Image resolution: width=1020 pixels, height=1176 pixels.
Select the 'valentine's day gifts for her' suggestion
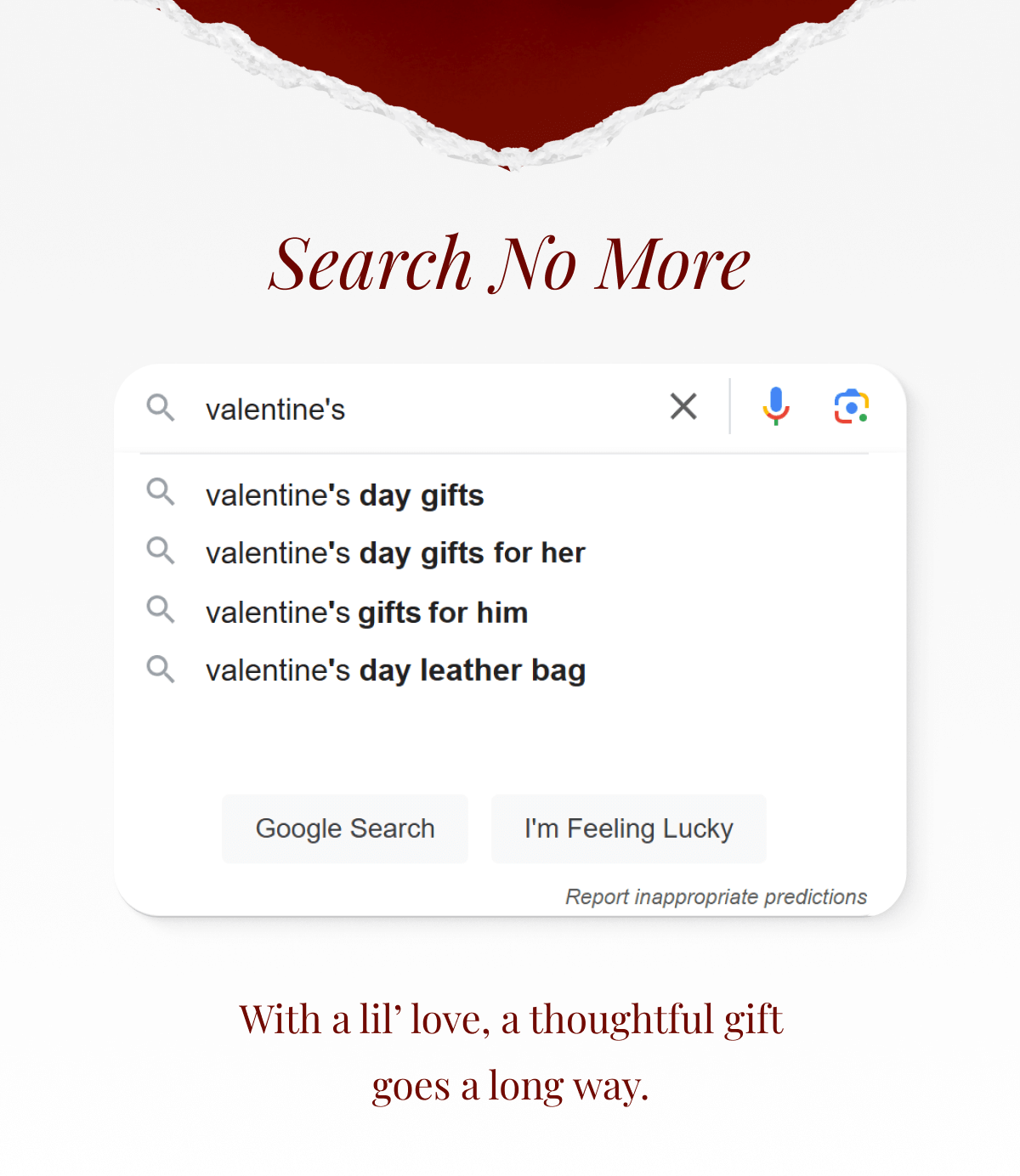point(395,552)
